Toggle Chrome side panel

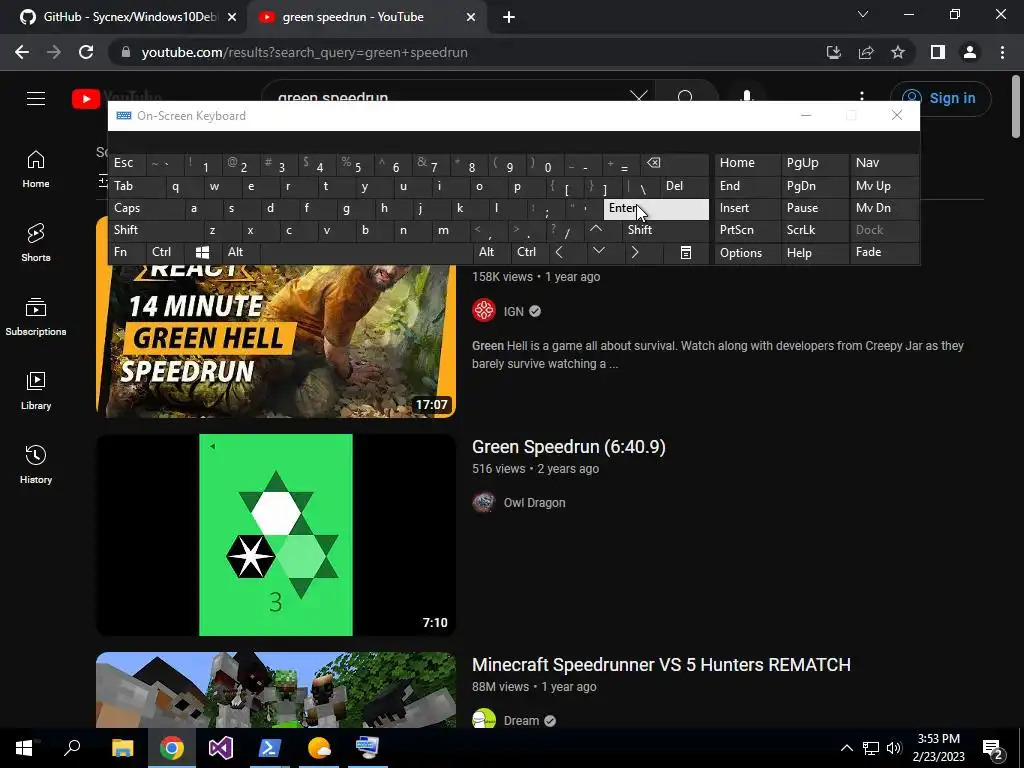(938, 52)
